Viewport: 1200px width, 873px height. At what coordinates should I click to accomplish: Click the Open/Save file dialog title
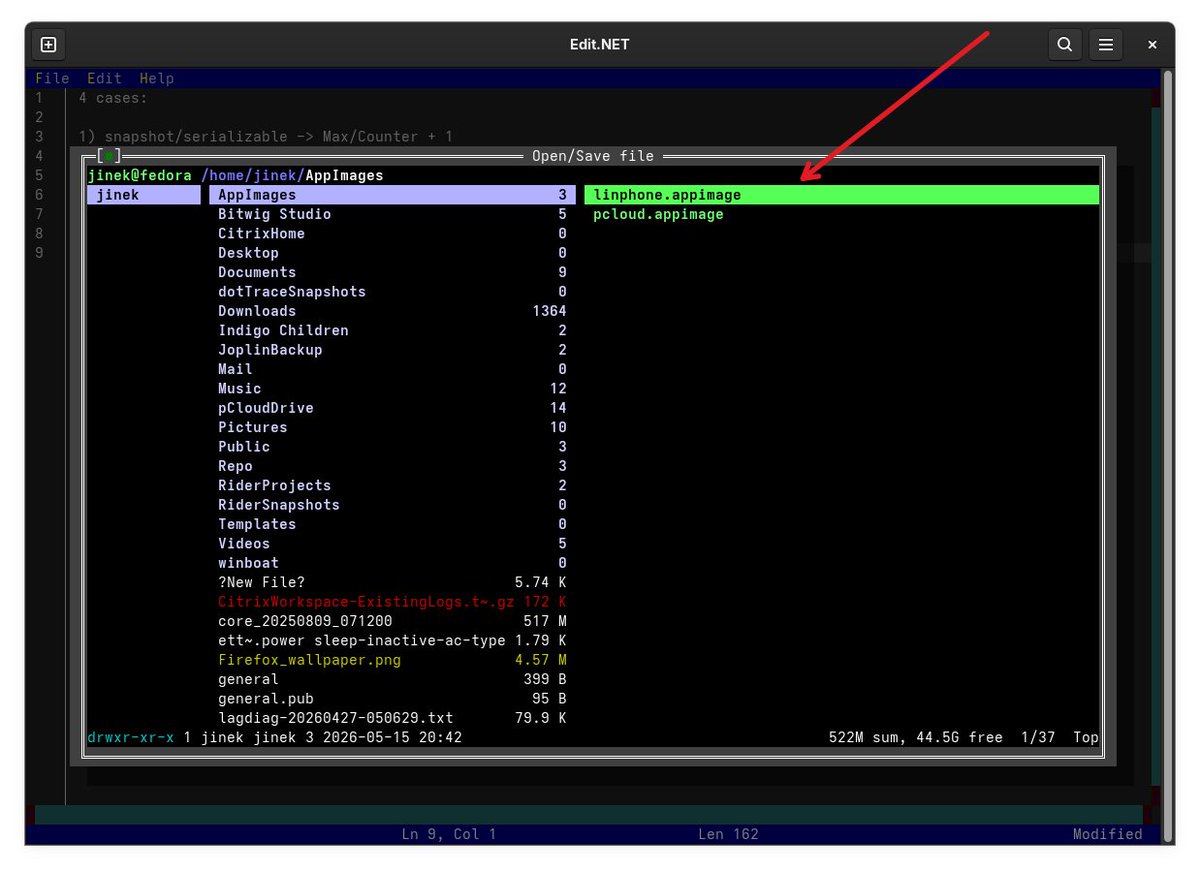(x=593, y=156)
